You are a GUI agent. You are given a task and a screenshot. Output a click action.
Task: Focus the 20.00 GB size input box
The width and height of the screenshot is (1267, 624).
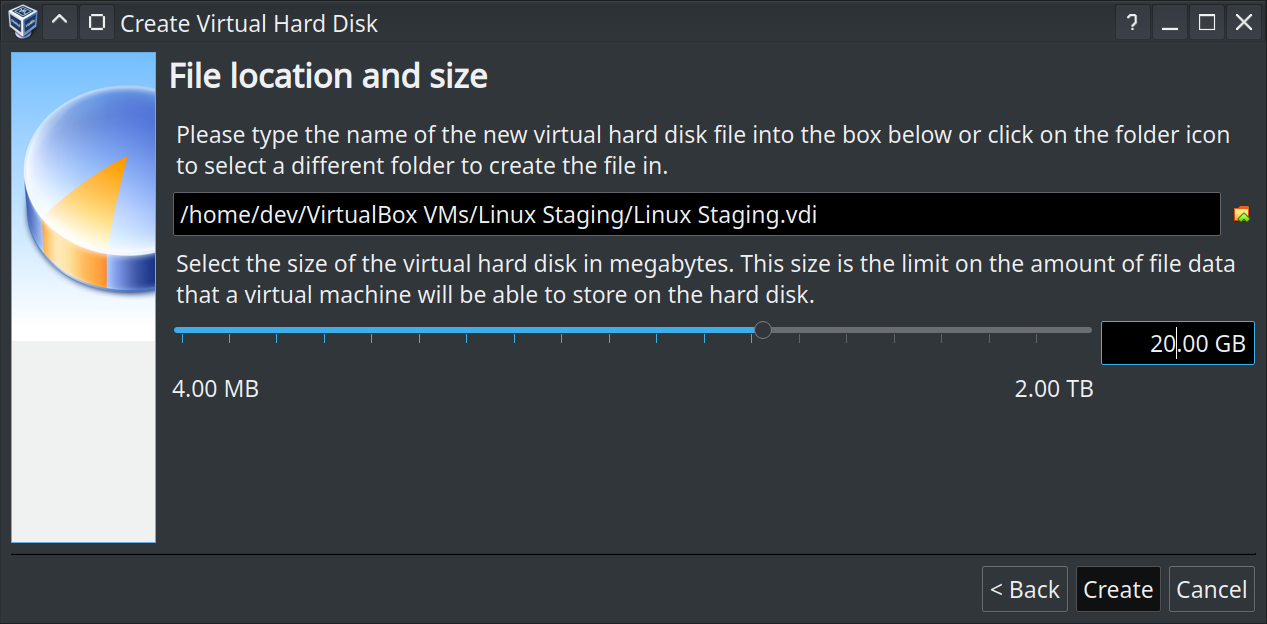coord(1177,343)
